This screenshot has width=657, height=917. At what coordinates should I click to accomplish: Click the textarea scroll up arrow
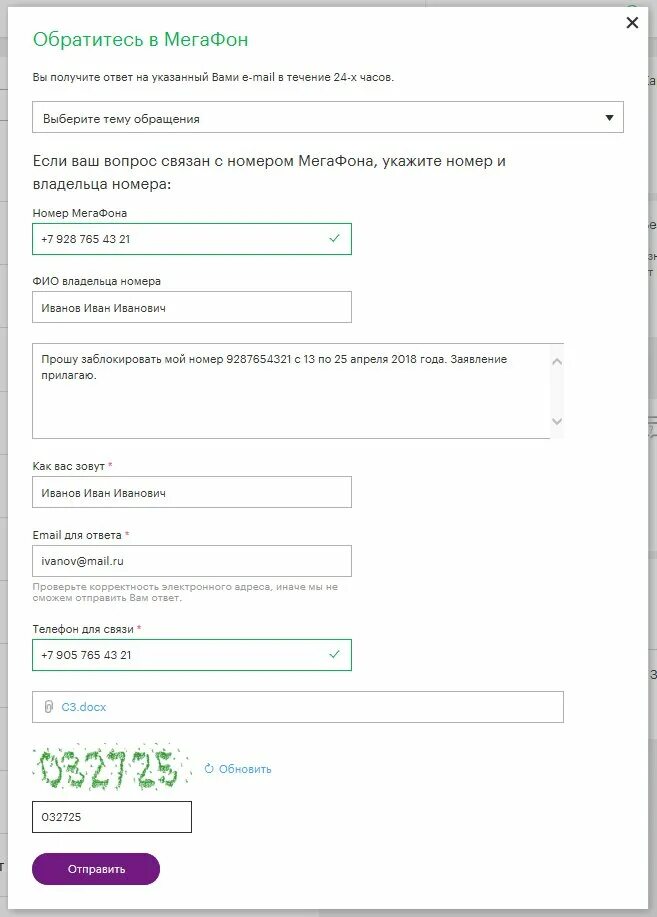click(x=557, y=362)
